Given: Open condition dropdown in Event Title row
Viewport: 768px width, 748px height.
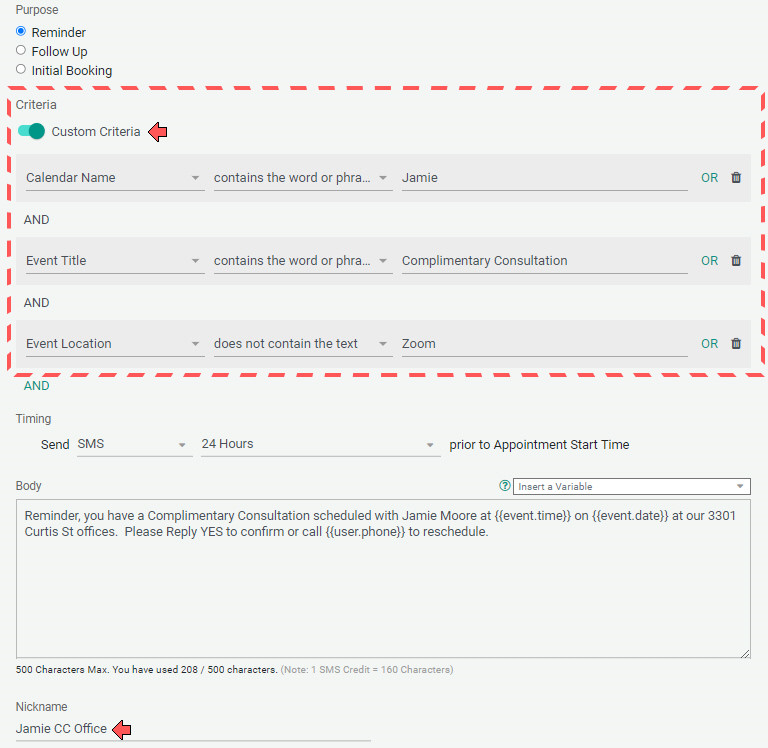Looking at the screenshot, I should point(303,261).
